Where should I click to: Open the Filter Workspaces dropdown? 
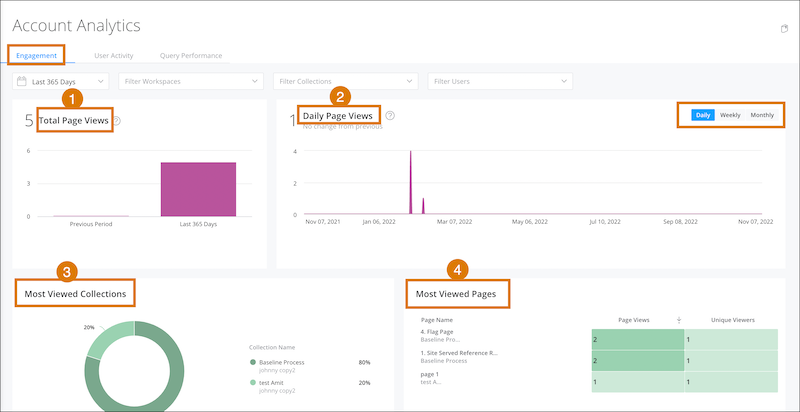click(191, 81)
